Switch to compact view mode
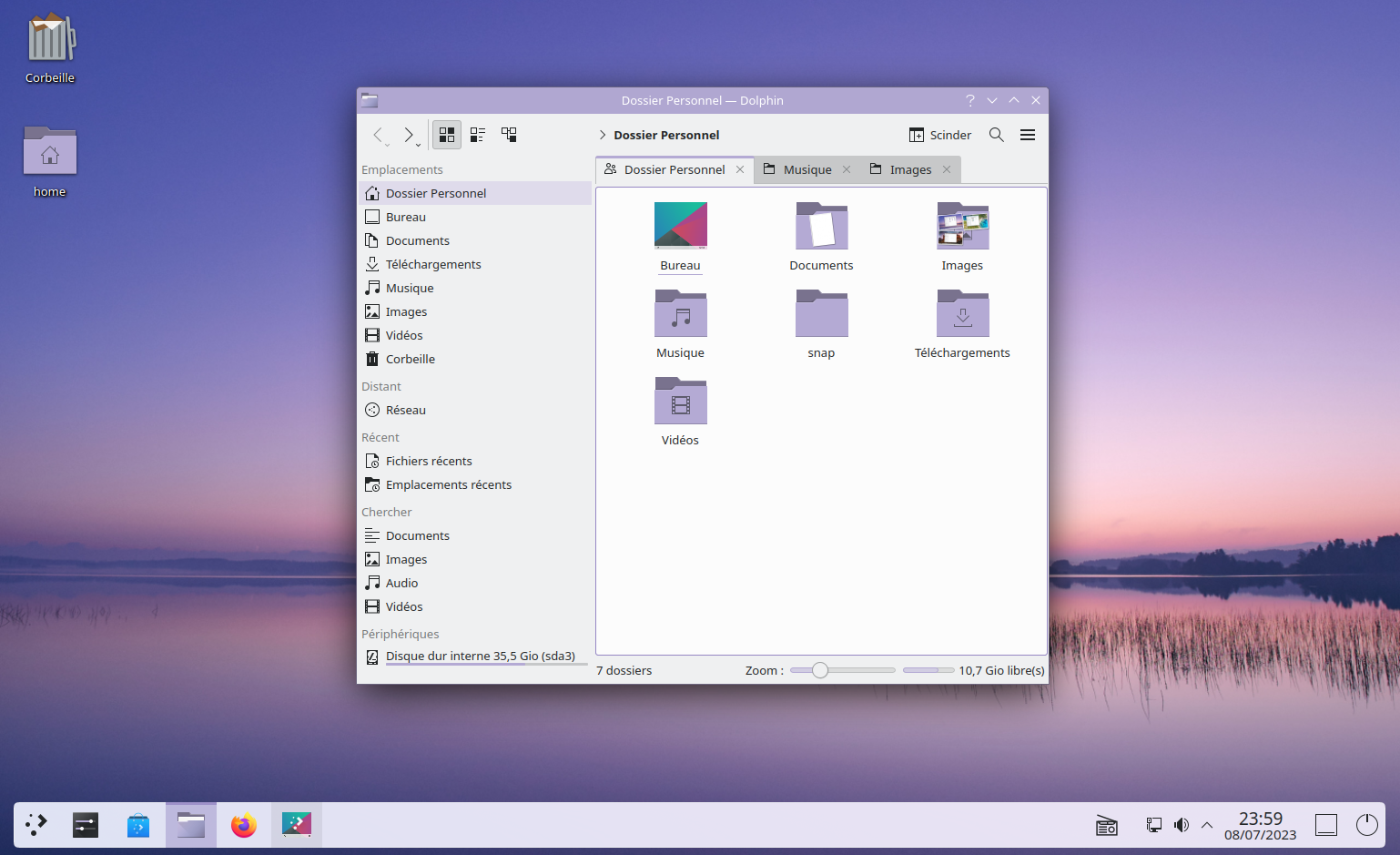 [x=478, y=135]
